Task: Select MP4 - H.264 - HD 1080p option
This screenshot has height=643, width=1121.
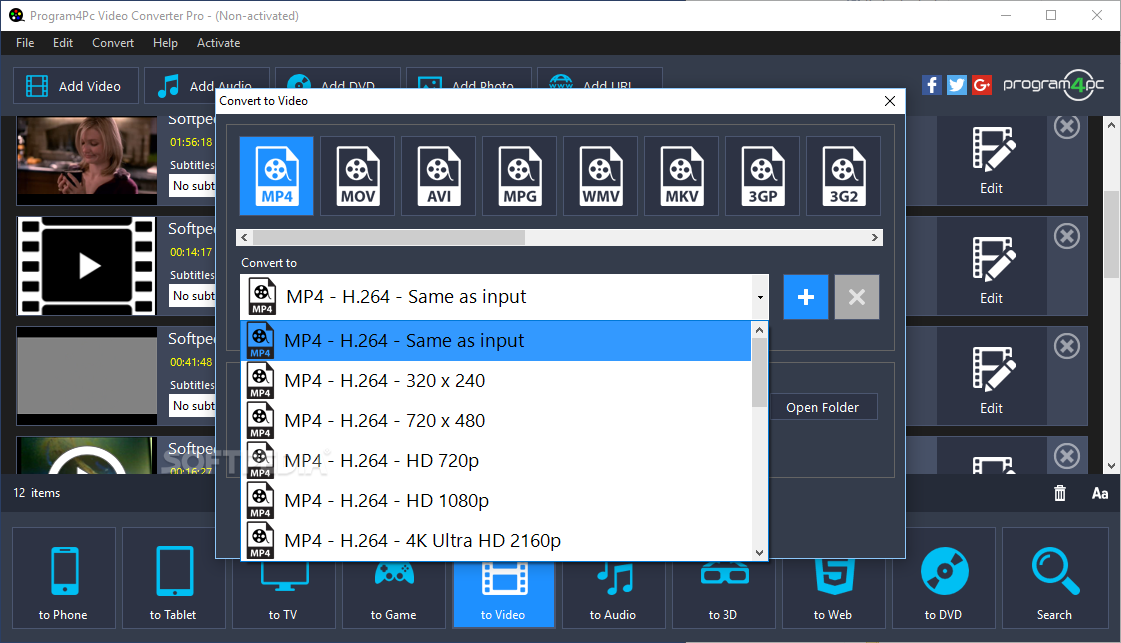Action: click(x=498, y=501)
